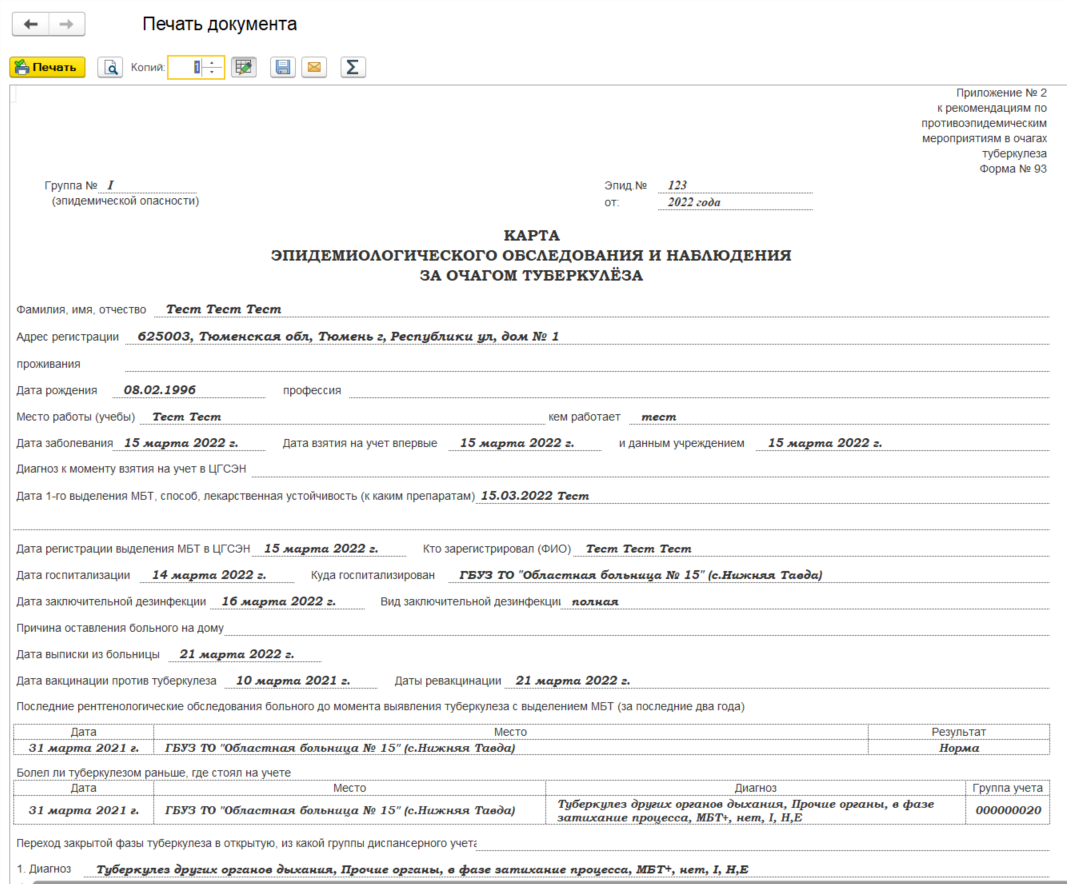Click the Группа учета value 000000020
The image size is (1067, 884).
(1008, 810)
